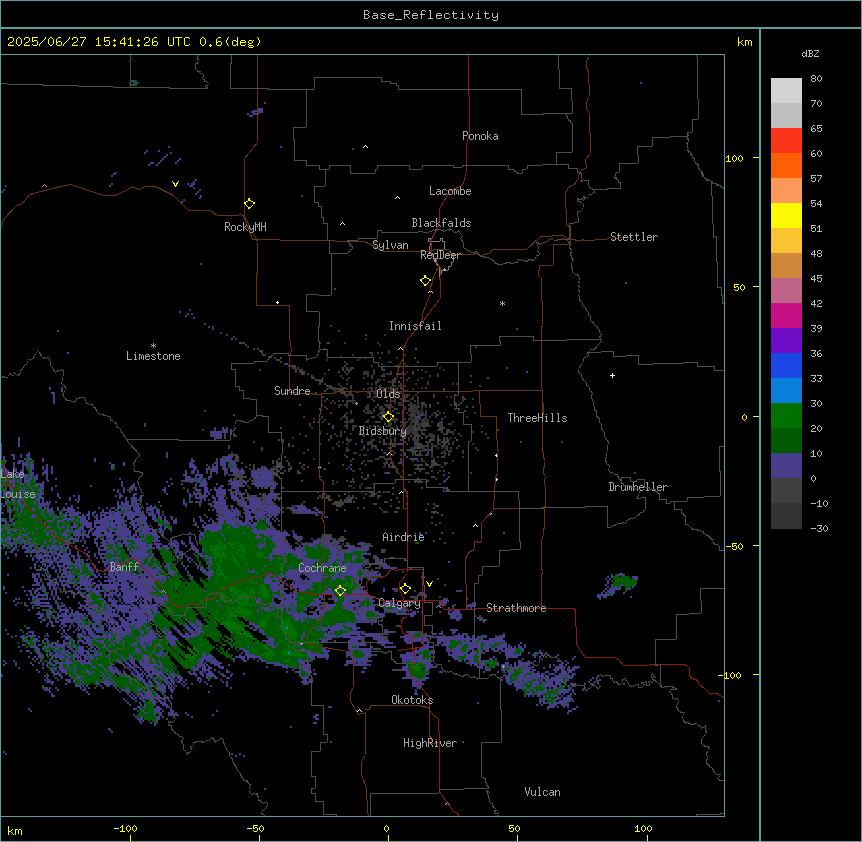
Task: Click the bright green 20-30 dBZ swatch
Action: pos(786,416)
